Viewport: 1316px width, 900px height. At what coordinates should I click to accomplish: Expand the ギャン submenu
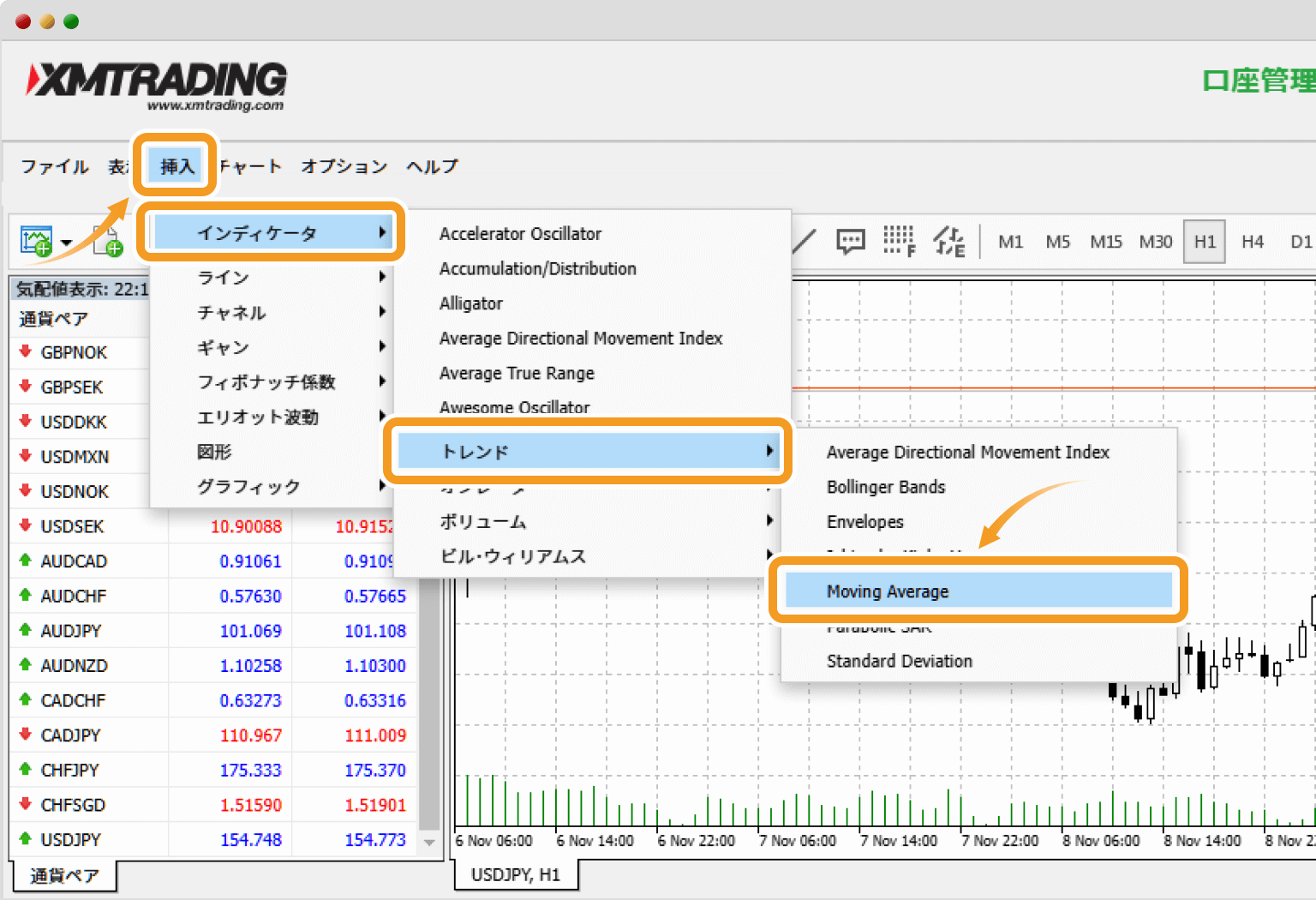[x=271, y=347]
